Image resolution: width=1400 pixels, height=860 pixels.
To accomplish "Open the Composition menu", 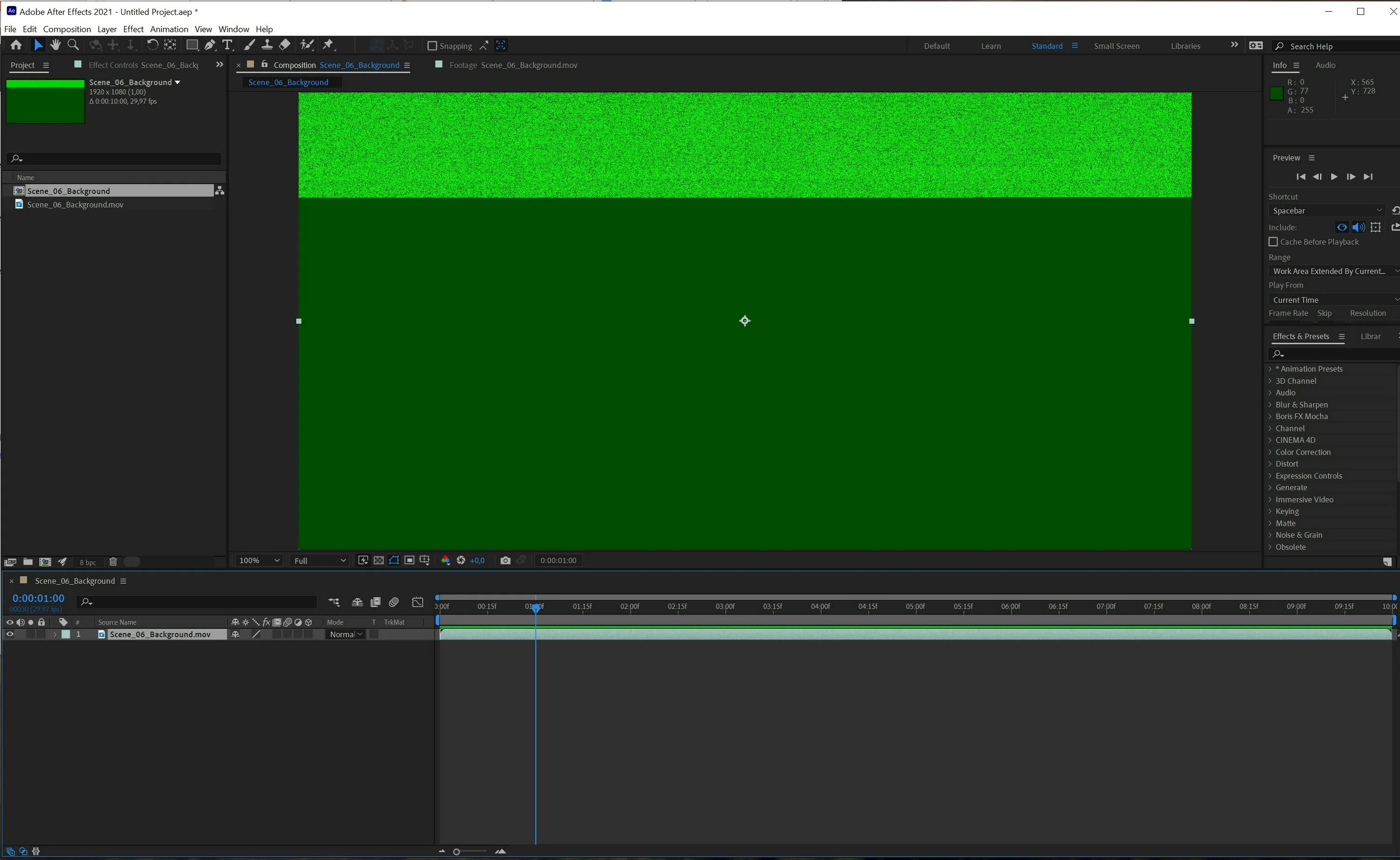I will (67, 29).
